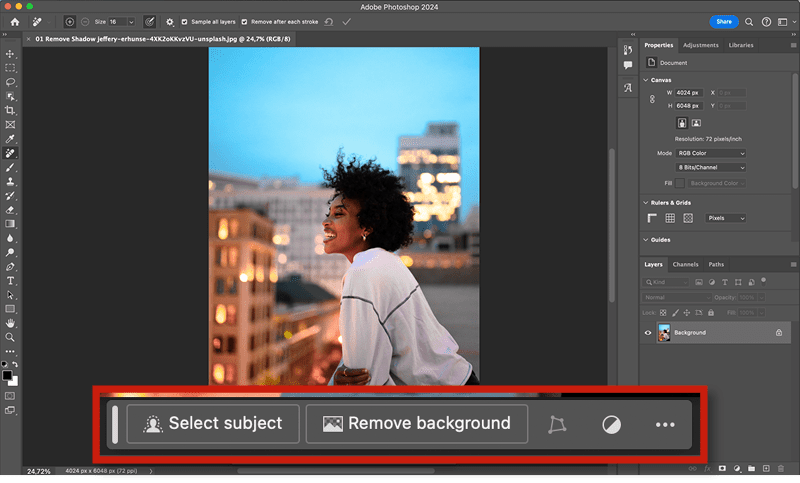Set canvas orientation to landscape
Image resolution: width=800 pixels, height=483 pixels.
[x=696, y=123]
